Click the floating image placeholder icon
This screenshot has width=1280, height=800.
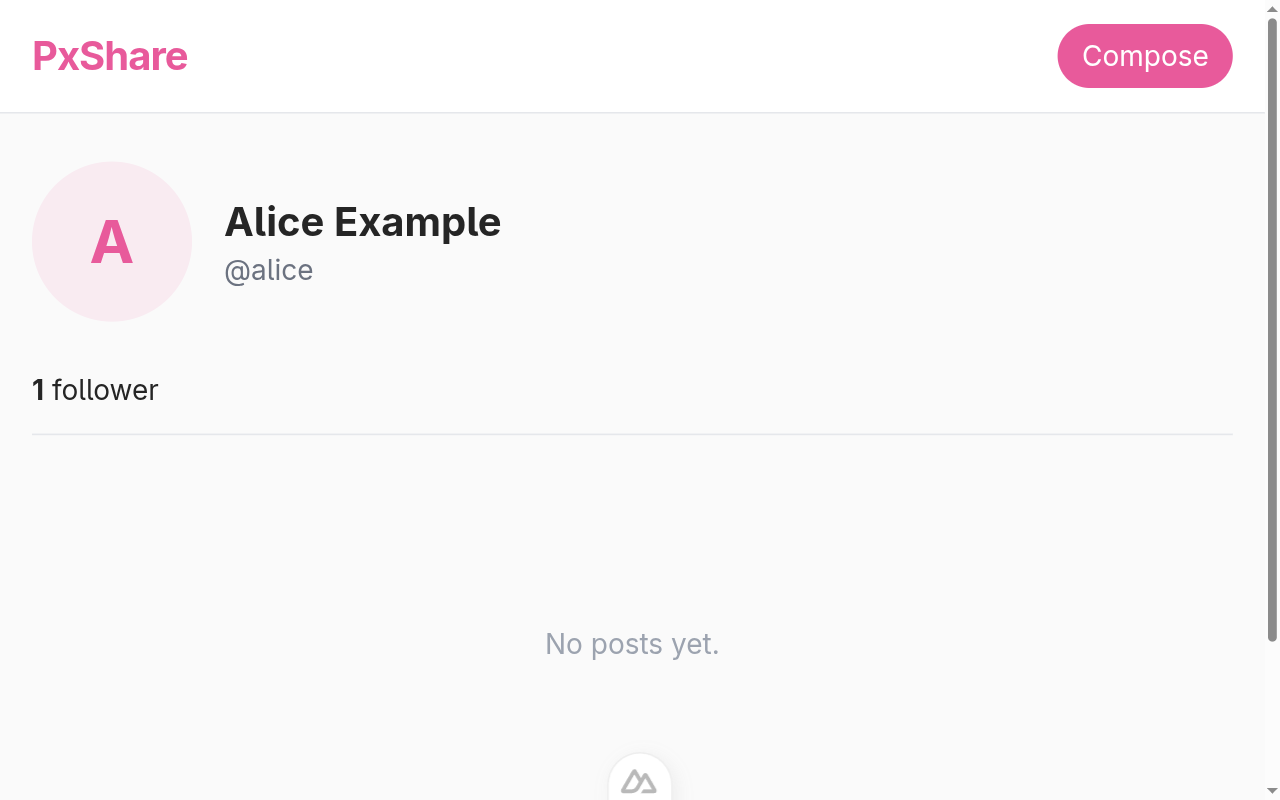[639, 782]
